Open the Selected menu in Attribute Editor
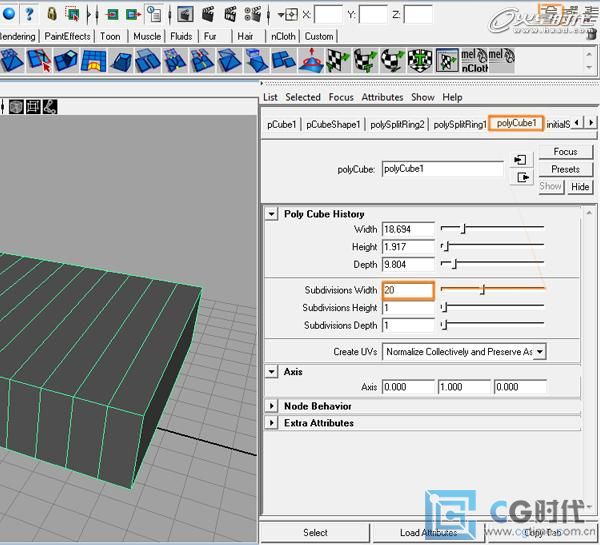The width and height of the screenshot is (600, 545). tap(303, 97)
